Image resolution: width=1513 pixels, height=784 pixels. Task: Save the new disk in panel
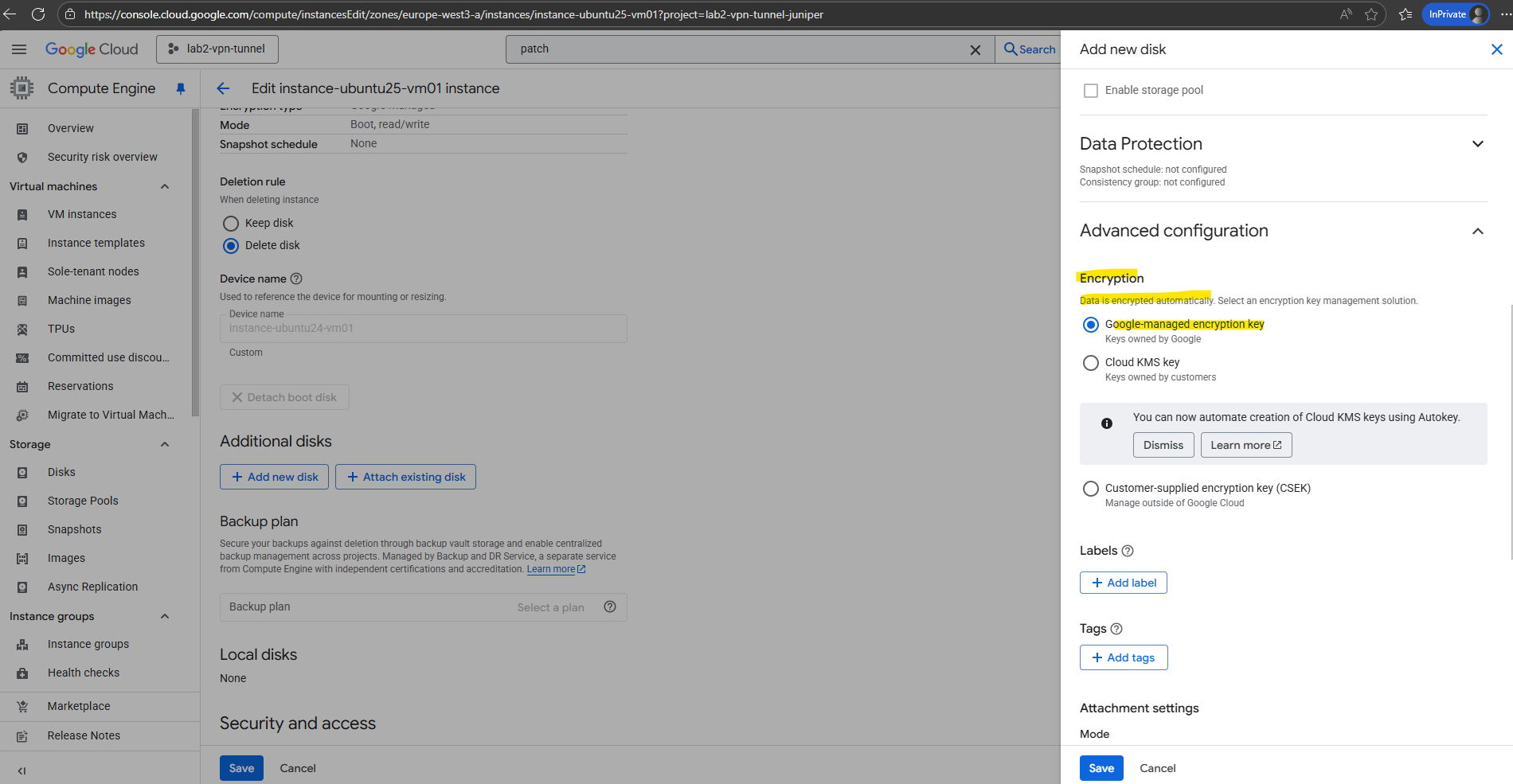1101,768
